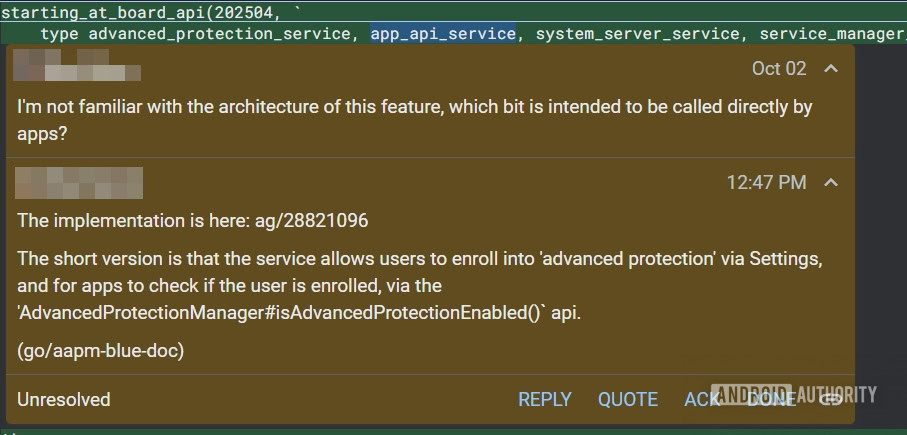Click the highlighted app_api_service token
907x435 pixels.
coord(443,34)
